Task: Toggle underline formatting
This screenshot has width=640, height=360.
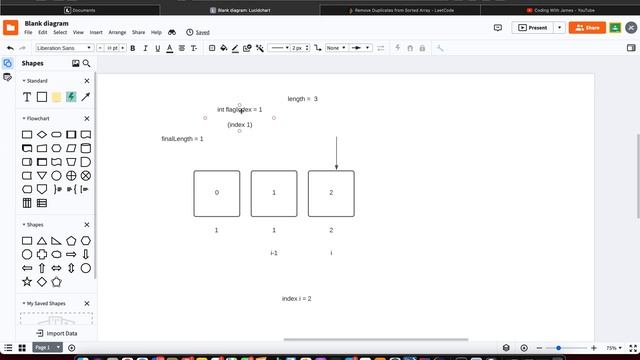Action: [158, 48]
